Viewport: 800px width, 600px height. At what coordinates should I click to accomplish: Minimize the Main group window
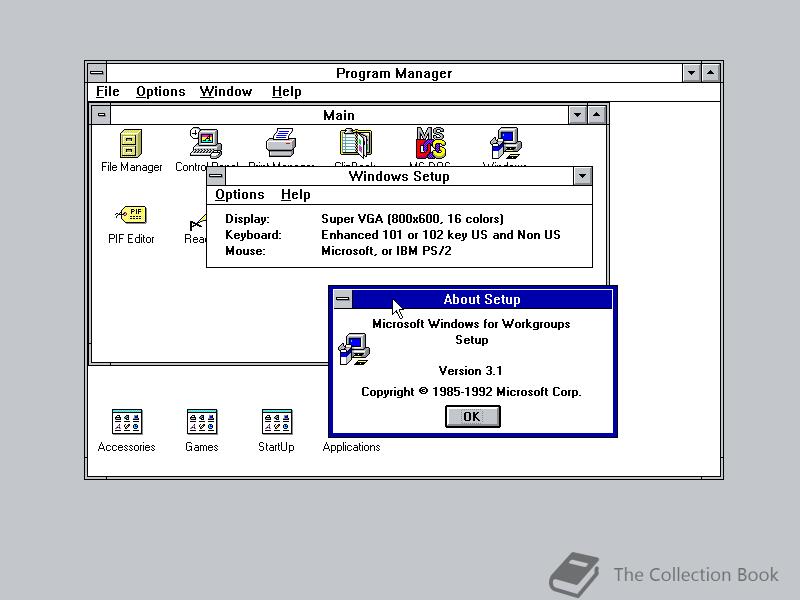[578, 115]
